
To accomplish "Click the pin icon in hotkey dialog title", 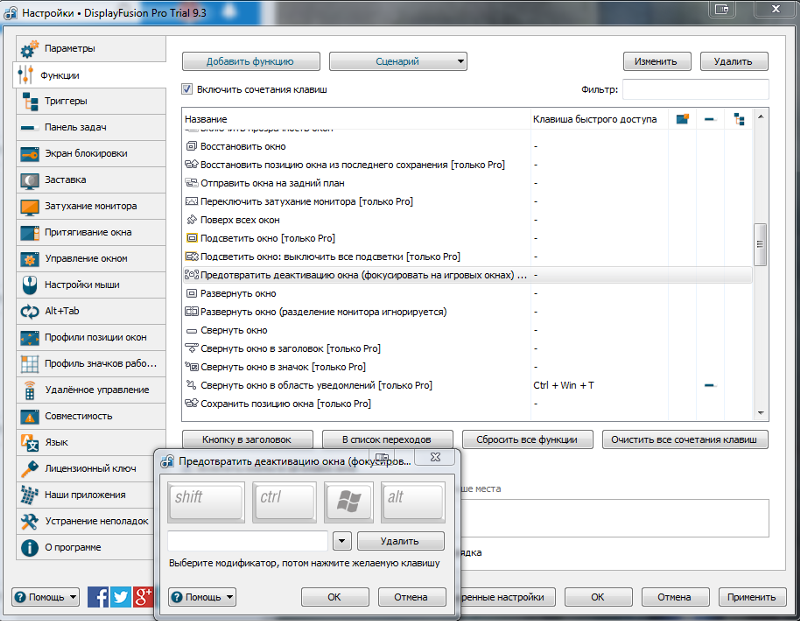I will point(436,461).
